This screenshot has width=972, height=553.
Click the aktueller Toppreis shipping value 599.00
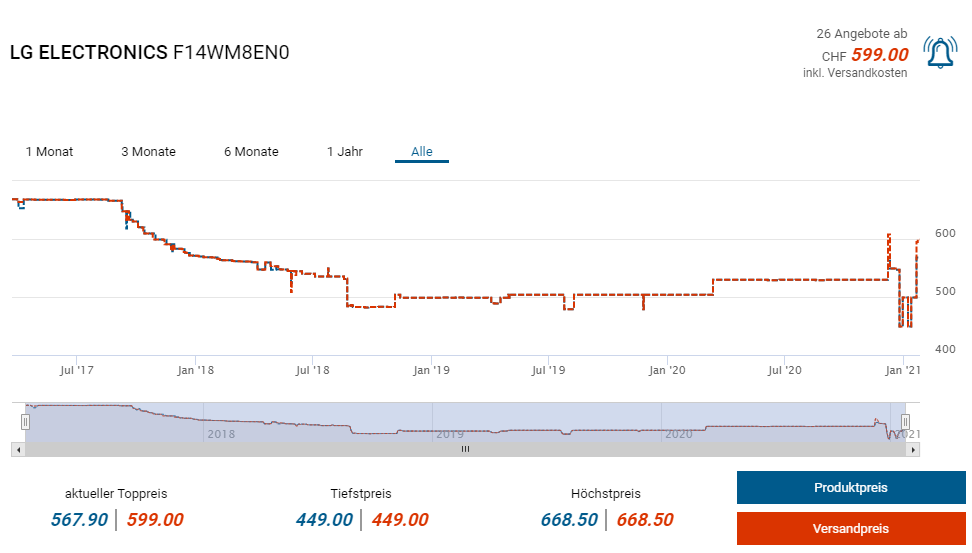pyautogui.click(x=155, y=520)
